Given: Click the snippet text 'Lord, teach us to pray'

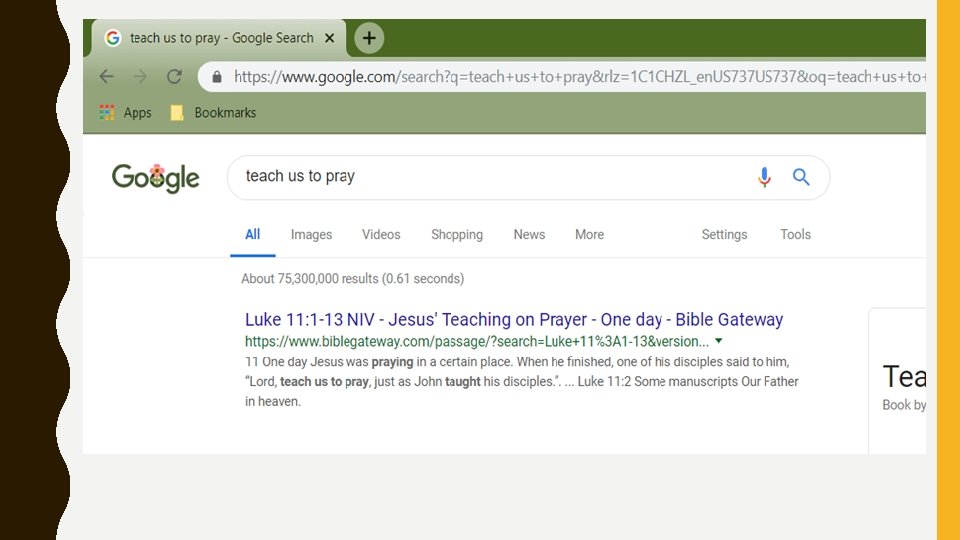Looking at the screenshot, I should coord(307,381).
